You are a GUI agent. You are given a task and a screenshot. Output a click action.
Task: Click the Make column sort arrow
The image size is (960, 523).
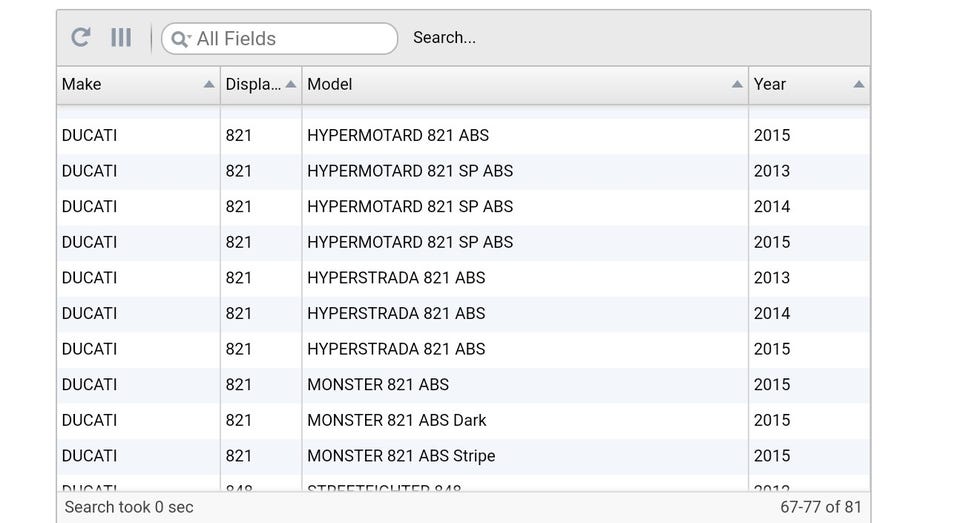[209, 85]
